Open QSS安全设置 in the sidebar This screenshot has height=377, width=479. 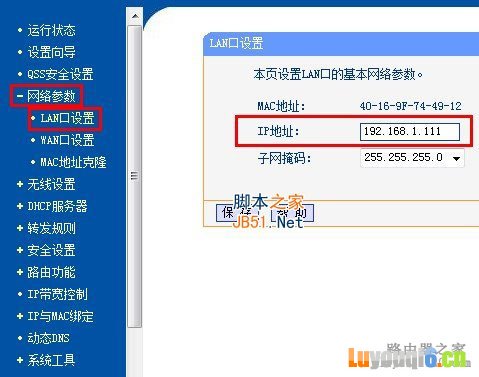pos(60,74)
